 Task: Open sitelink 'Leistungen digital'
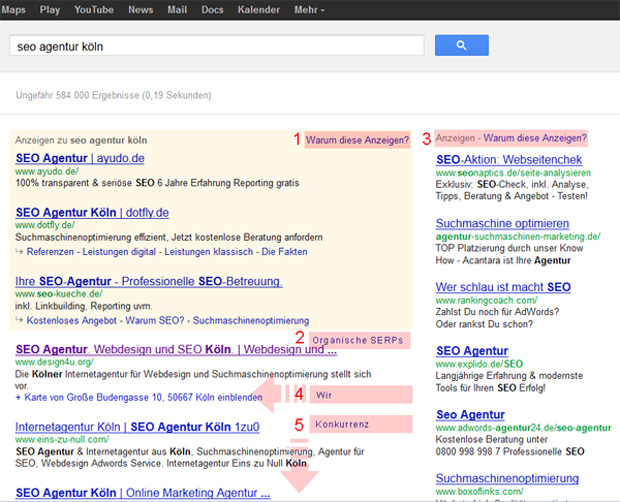(119, 252)
